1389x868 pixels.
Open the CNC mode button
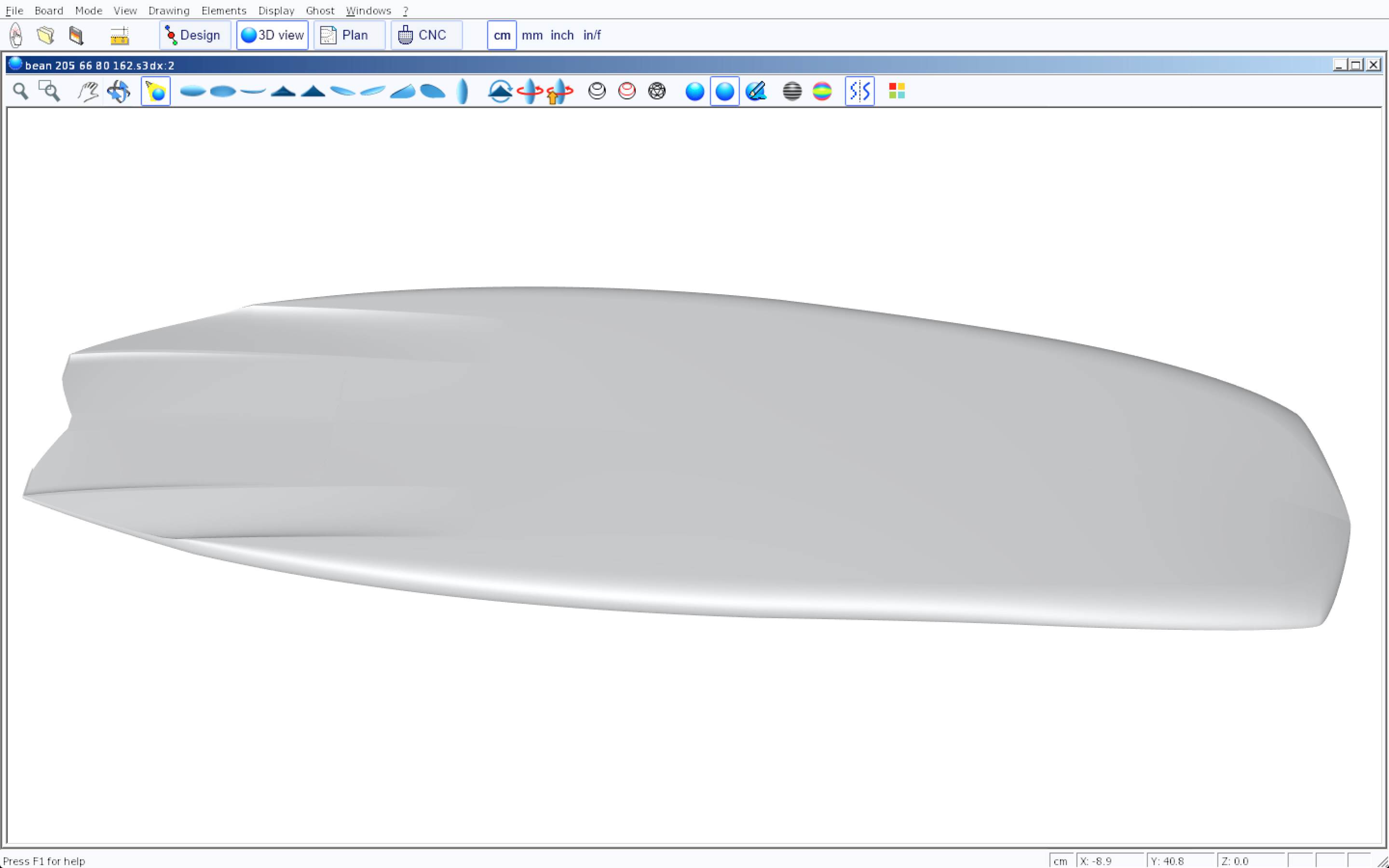point(426,35)
